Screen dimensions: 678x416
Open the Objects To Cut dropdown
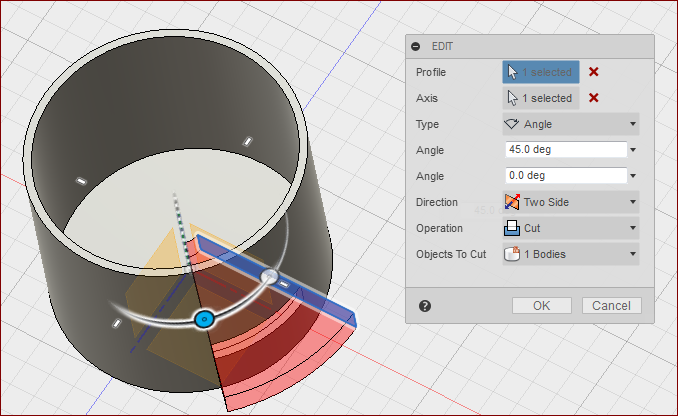click(571, 254)
